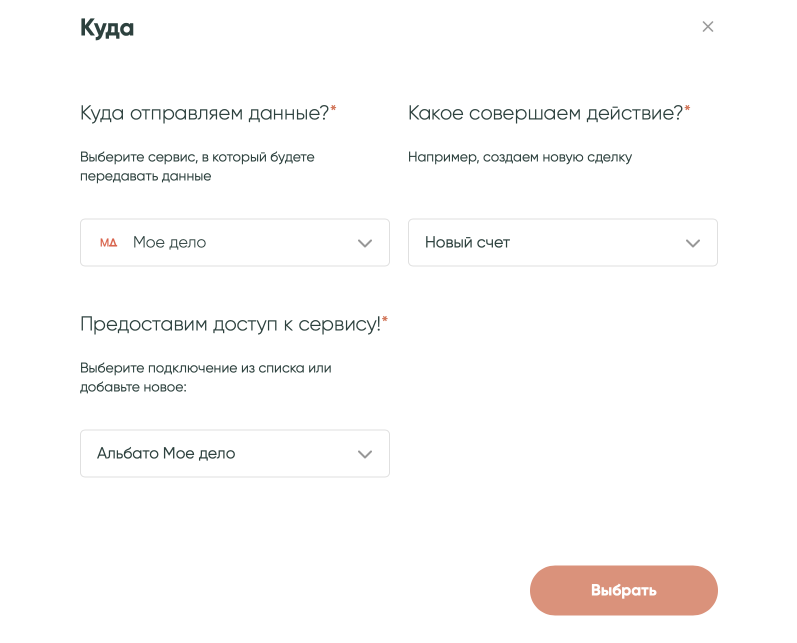Click the chevron arrow in Мое дело field

coord(365,243)
